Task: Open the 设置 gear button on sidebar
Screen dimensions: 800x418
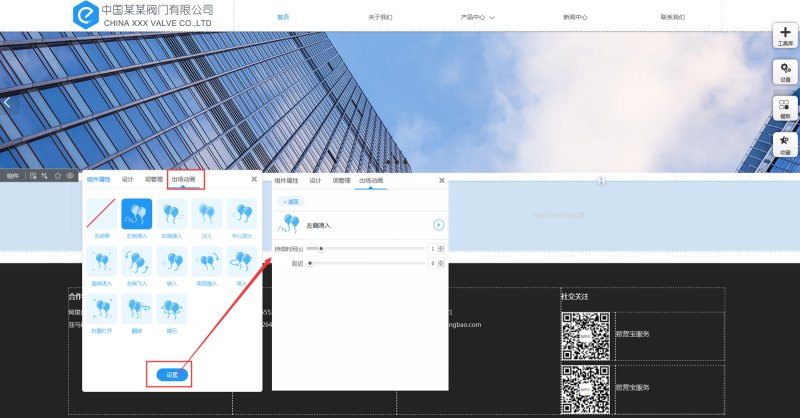Action: point(785,72)
